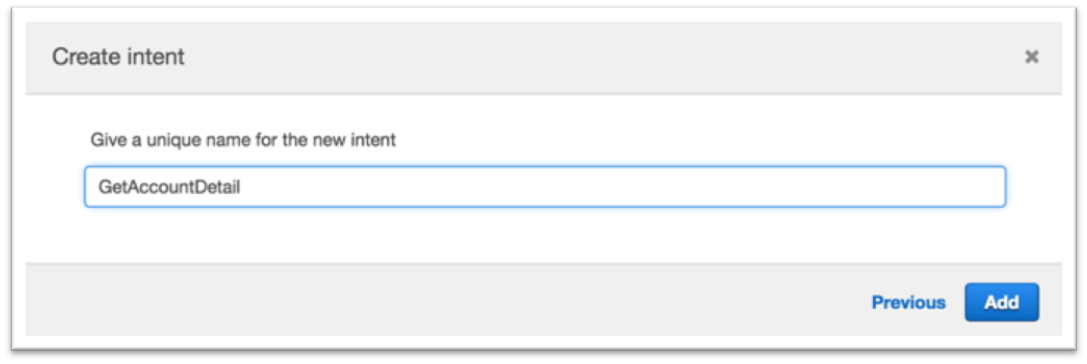This screenshot has width=1087, height=364.
Task: Place cursor after GetAccountDetail in the textbox
Action: point(242,187)
